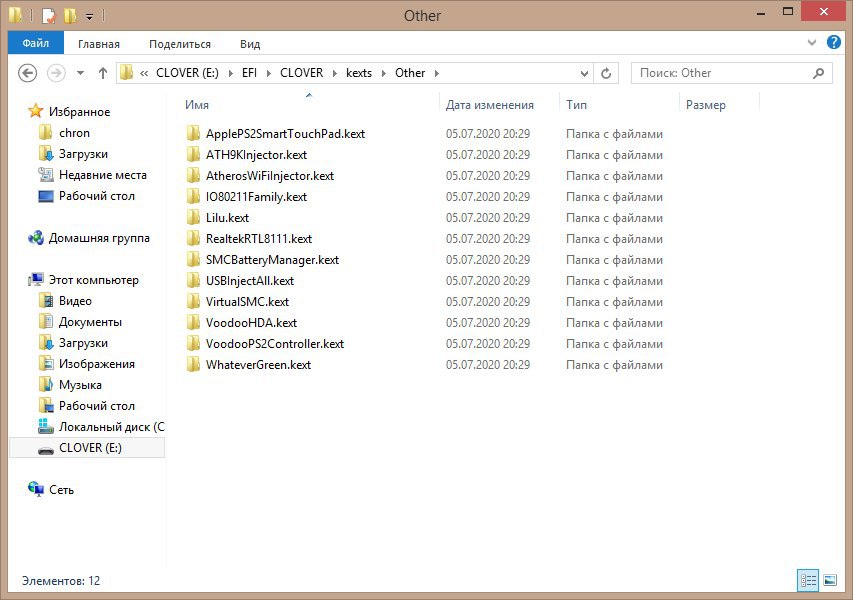Open the Поделиться ribbon tab

pyautogui.click(x=180, y=44)
